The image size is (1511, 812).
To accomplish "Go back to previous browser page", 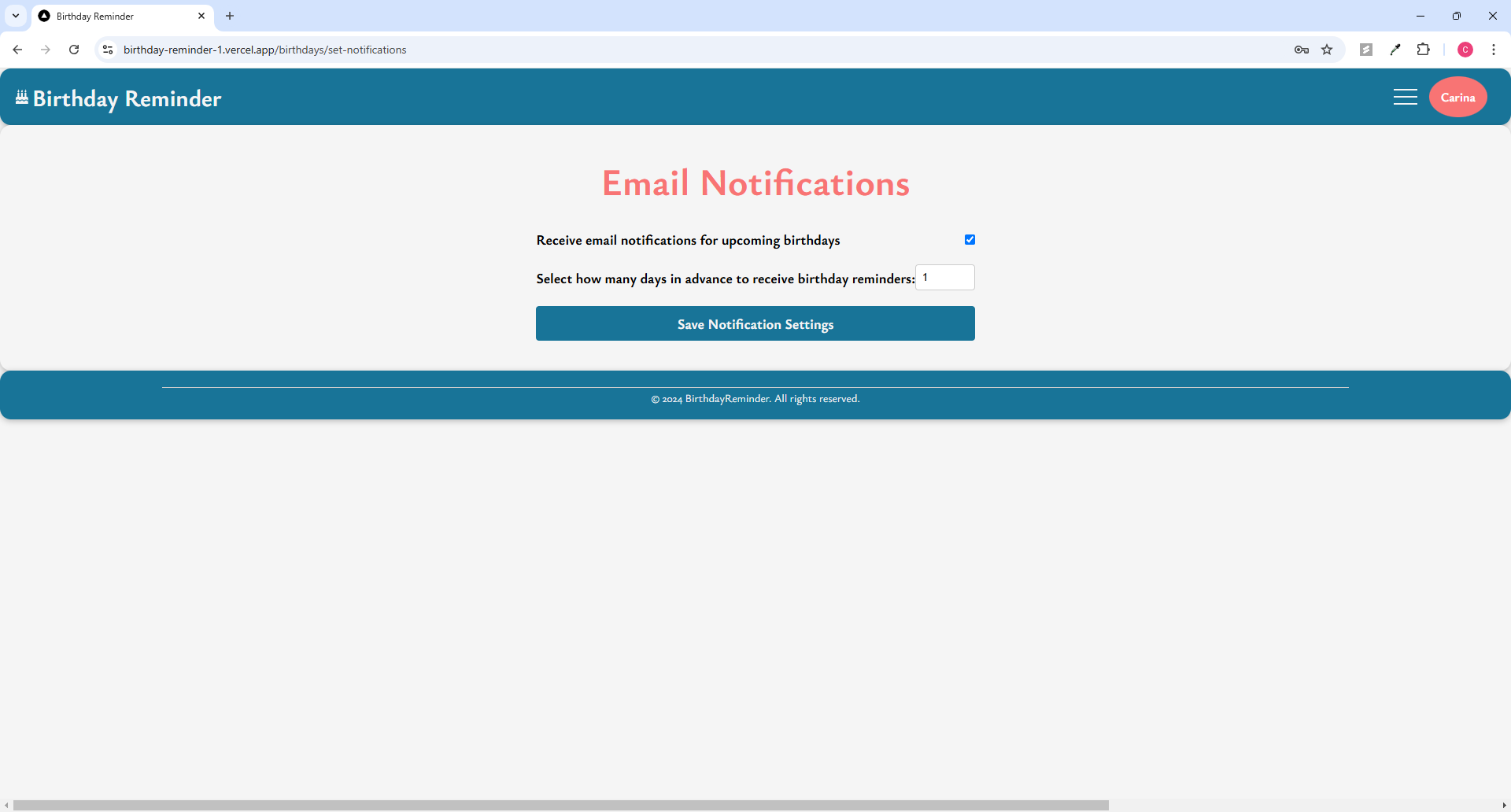I will [17, 50].
